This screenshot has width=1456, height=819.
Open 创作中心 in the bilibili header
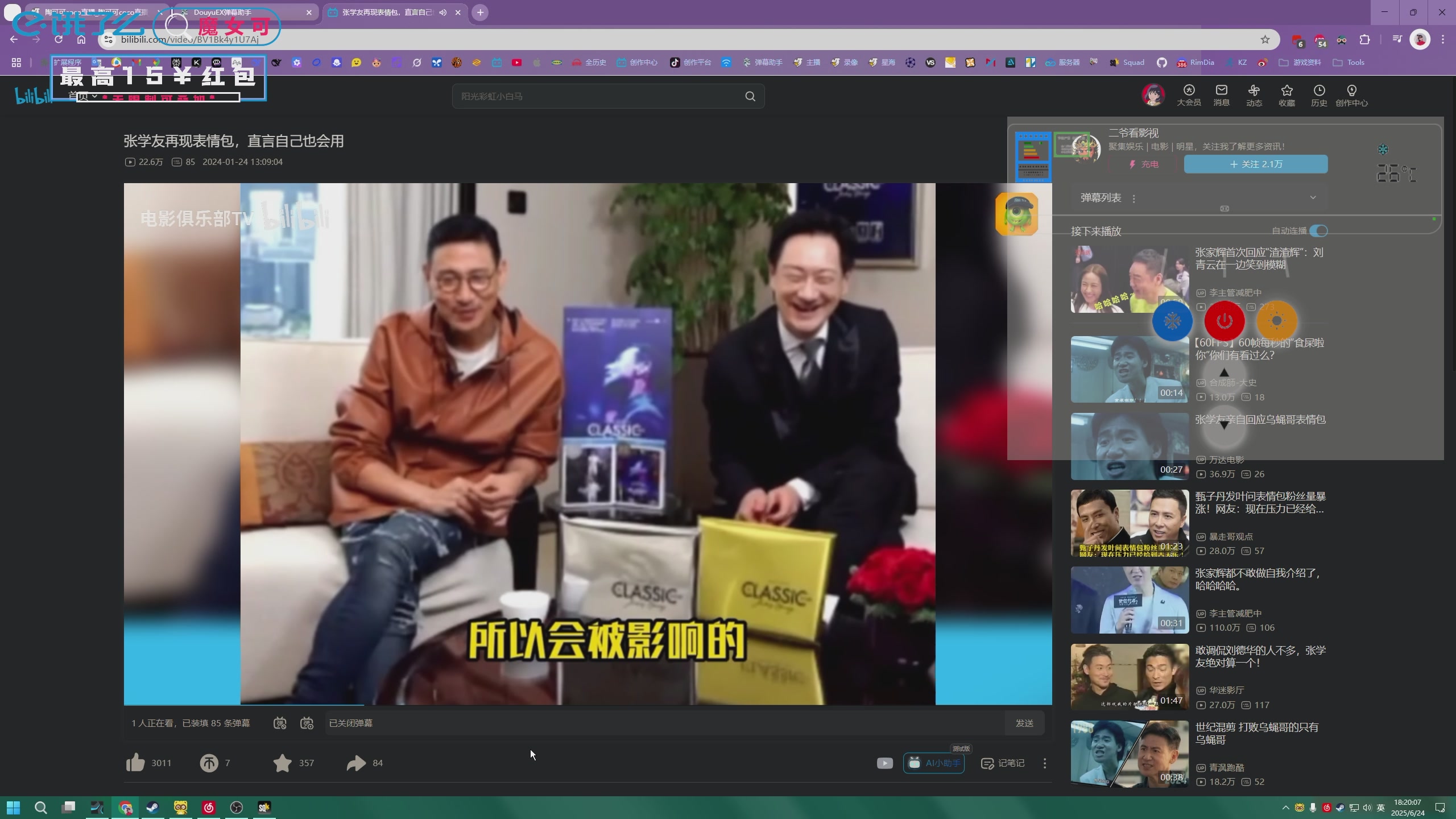pyautogui.click(x=1351, y=95)
